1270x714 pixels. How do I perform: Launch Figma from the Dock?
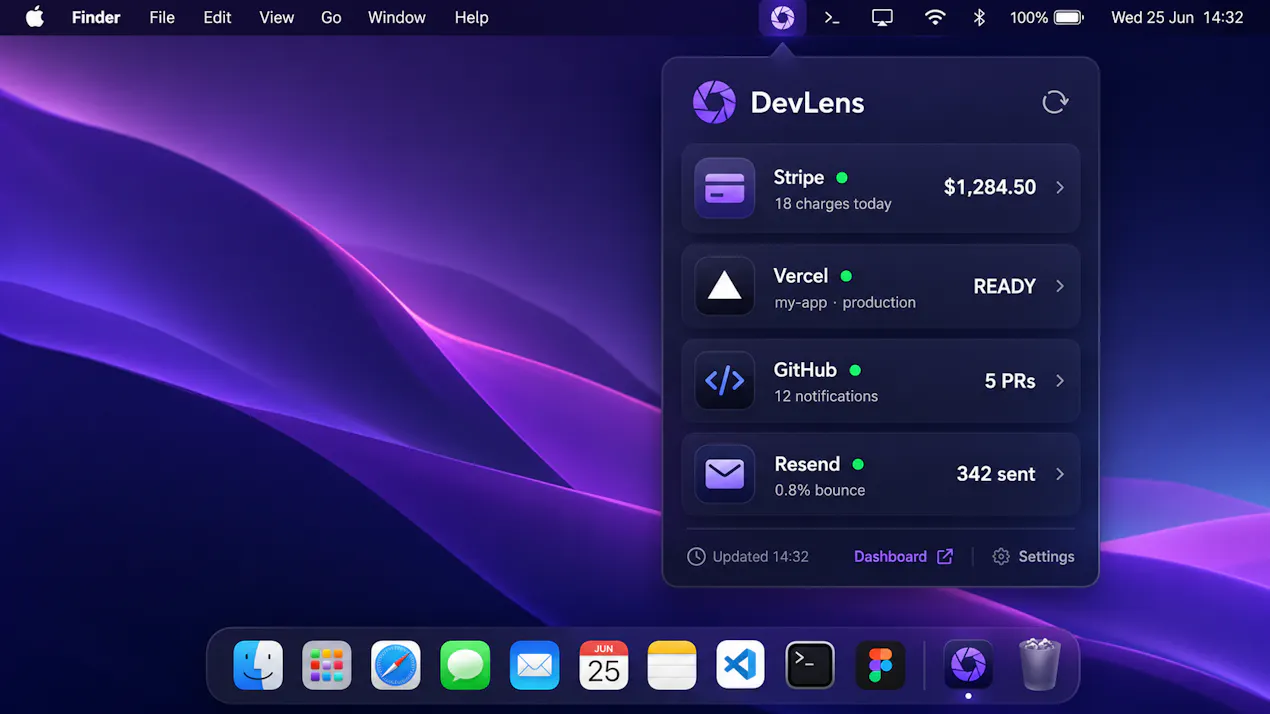coord(880,665)
